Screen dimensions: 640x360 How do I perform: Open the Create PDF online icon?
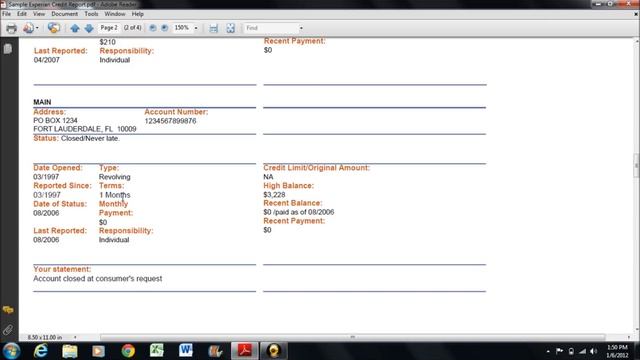(x=28, y=28)
